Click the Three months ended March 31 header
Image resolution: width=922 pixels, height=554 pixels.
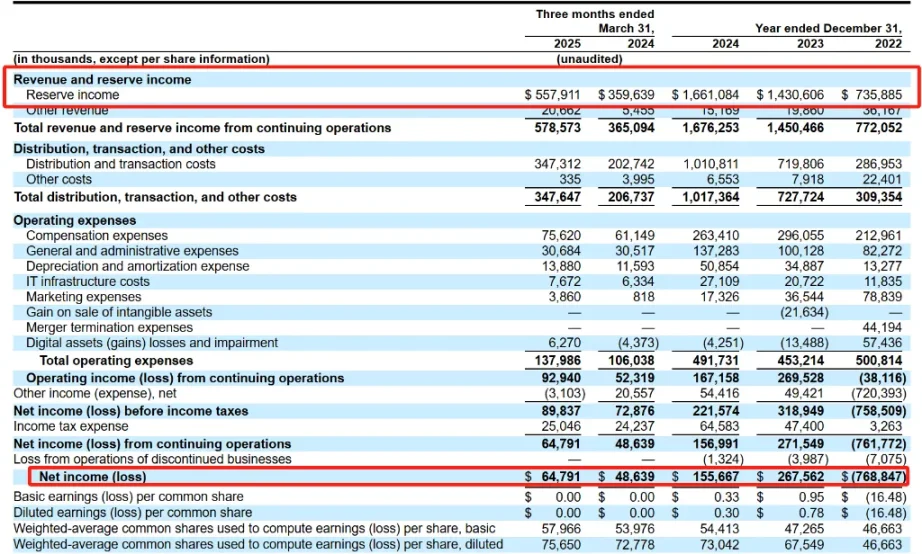[595, 21]
